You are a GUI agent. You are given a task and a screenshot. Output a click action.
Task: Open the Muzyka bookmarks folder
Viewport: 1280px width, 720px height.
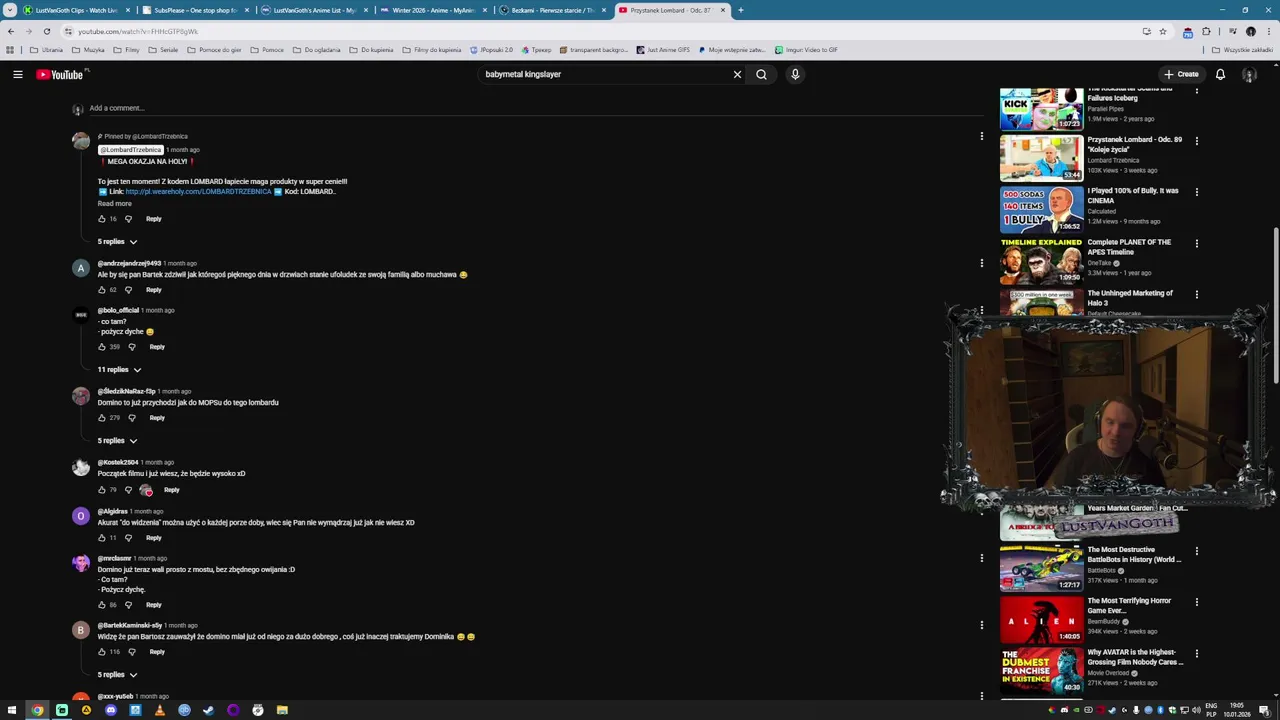(x=88, y=50)
